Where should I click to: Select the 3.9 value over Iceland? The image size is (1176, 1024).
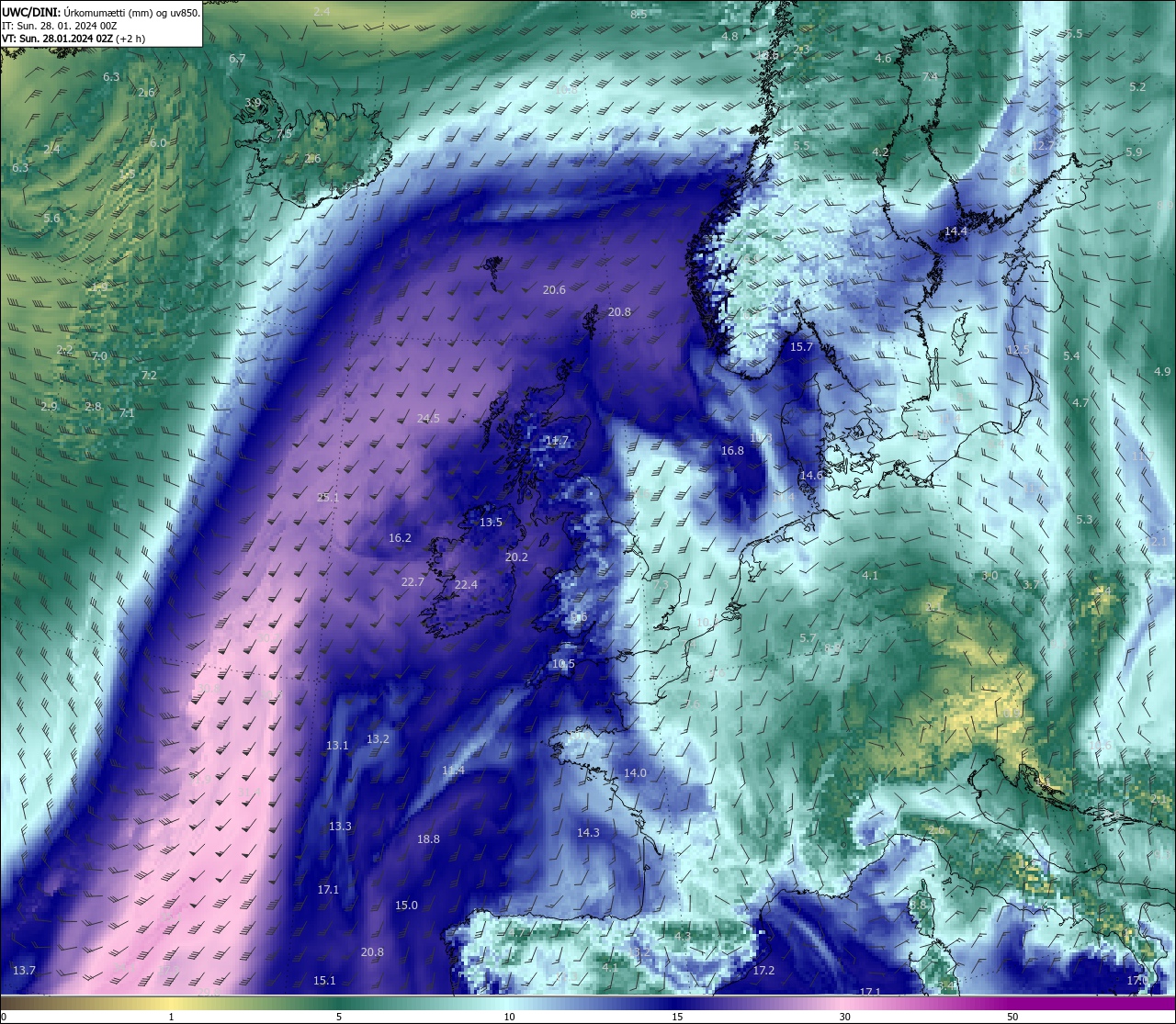[x=252, y=102]
